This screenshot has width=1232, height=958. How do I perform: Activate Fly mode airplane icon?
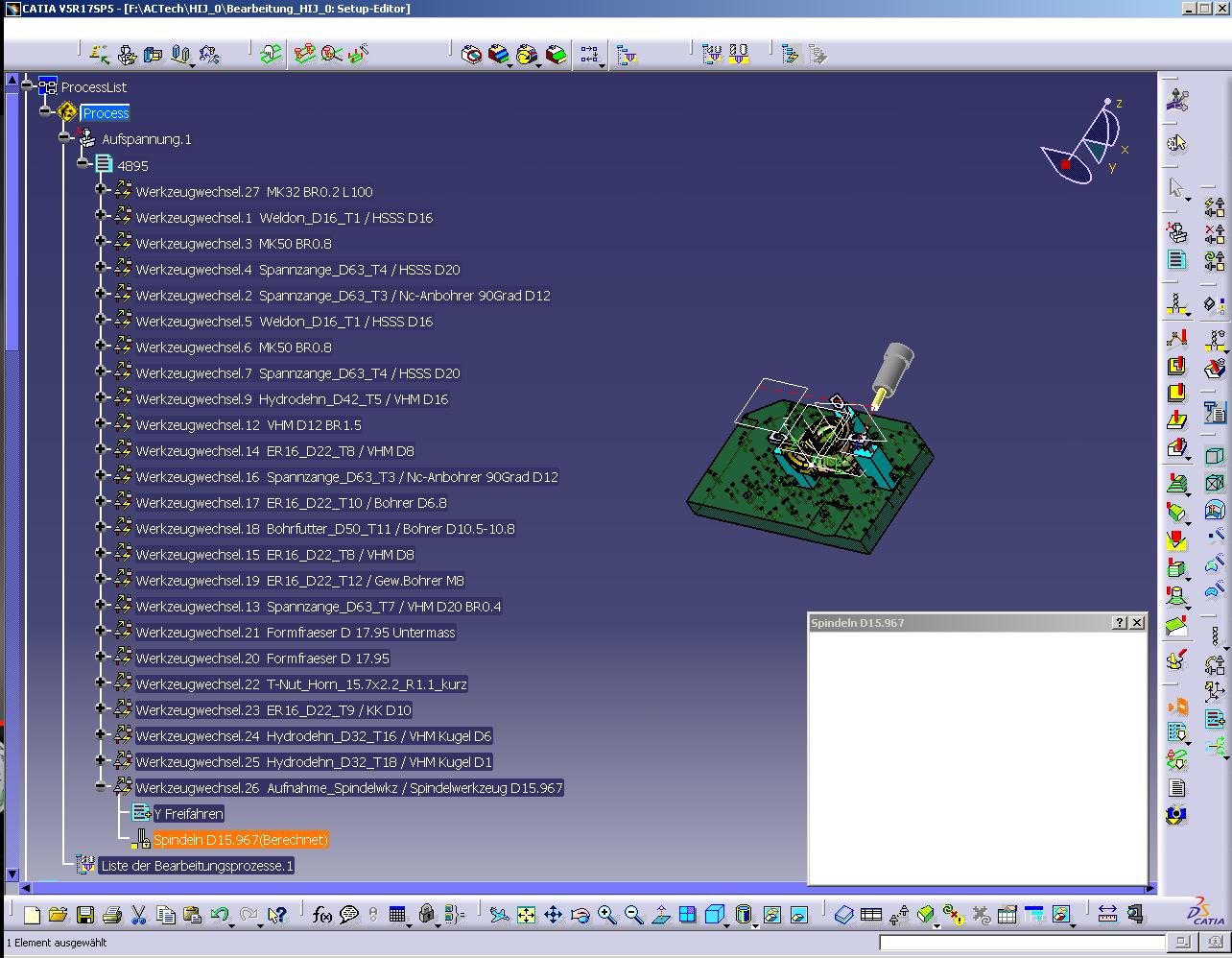coord(499,915)
